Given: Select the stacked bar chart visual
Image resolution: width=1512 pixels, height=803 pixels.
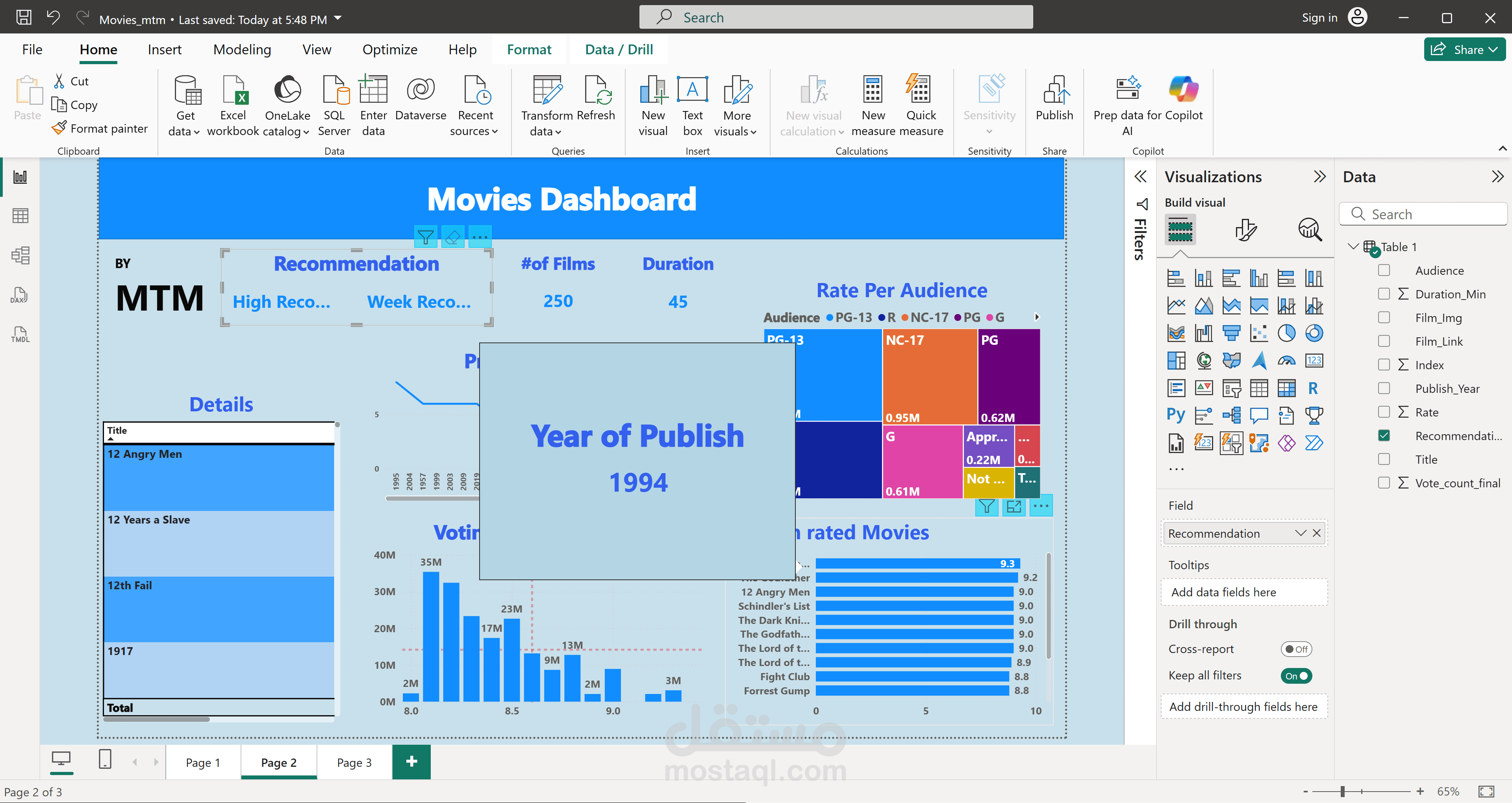Looking at the screenshot, I should point(1176,278).
